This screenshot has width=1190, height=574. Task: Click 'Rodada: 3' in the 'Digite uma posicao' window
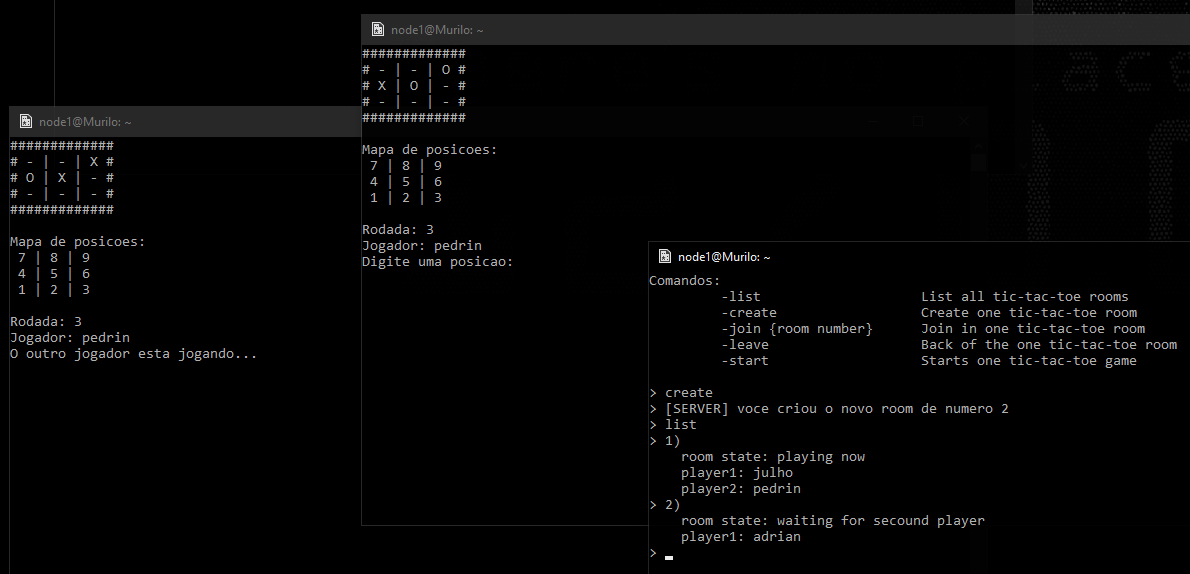pyautogui.click(x=397, y=230)
